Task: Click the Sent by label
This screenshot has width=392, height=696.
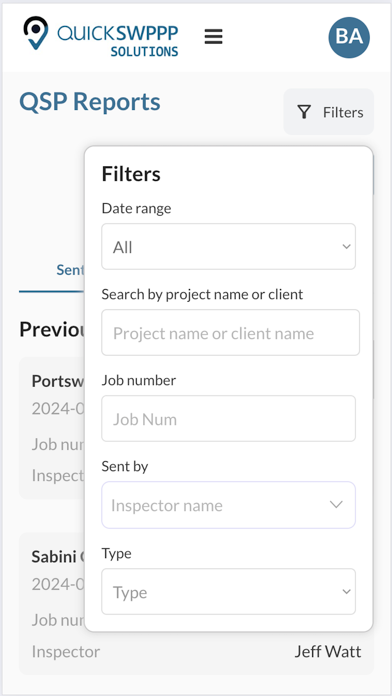Action: 125,466
